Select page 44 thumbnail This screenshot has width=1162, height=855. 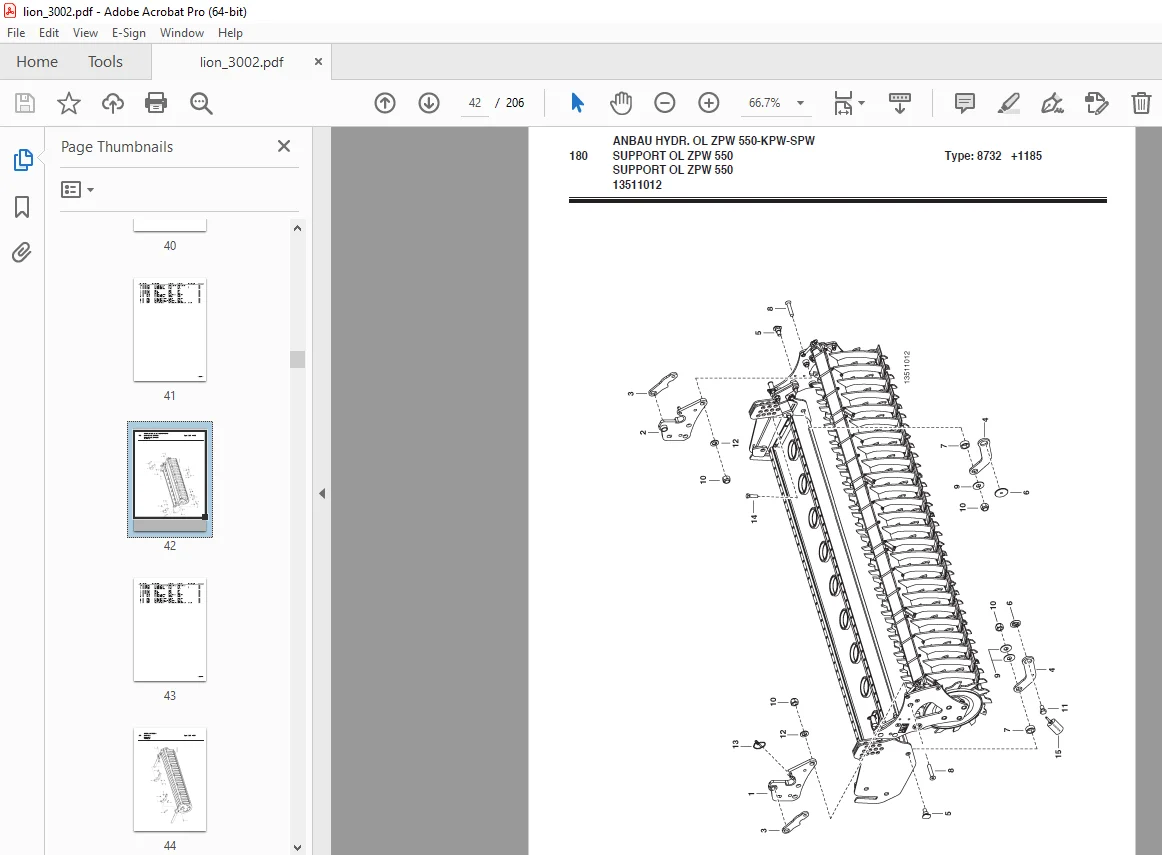click(x=170, y=779)
